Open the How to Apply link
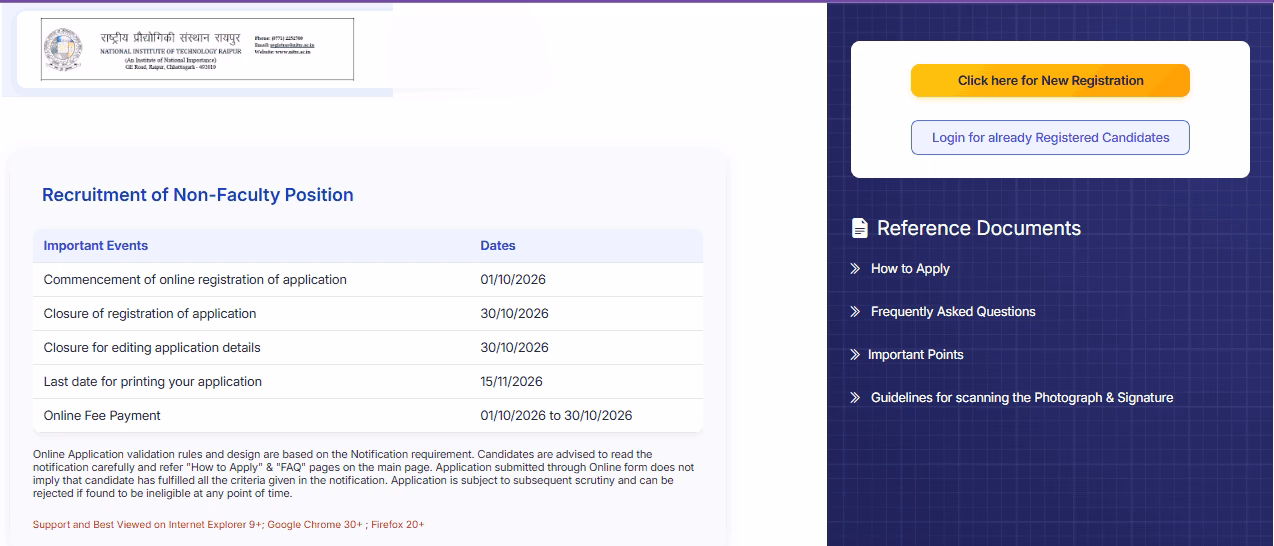 click(910, 269)
